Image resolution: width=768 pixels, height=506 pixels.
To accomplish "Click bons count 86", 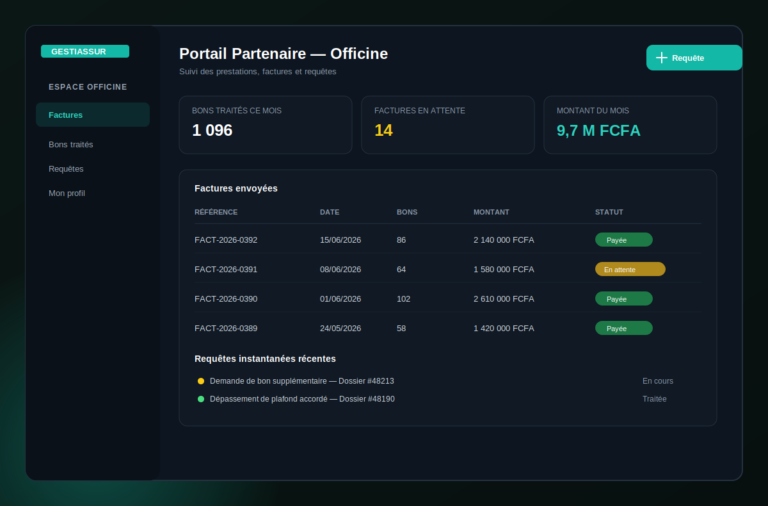I will [x=401, y=240].
